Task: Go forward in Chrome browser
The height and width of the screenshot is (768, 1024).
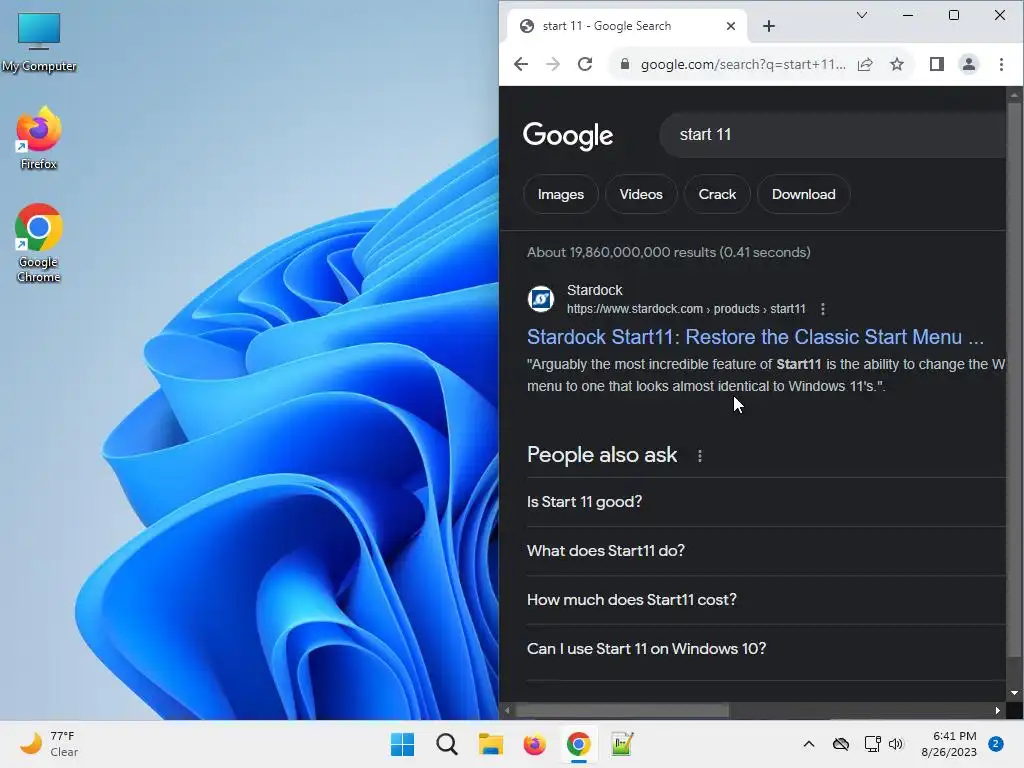Action: pyautogui.click(x=552, y=64)
